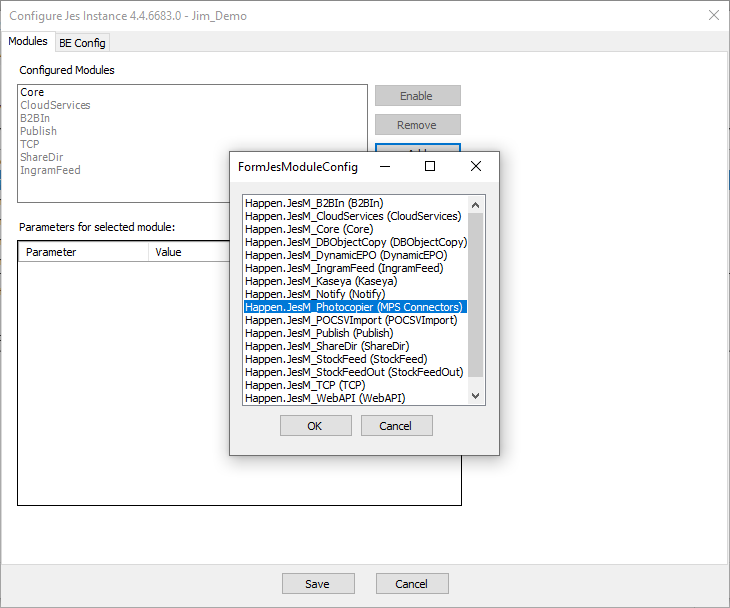Click the module list scroll up arrow

coord(475,205)
